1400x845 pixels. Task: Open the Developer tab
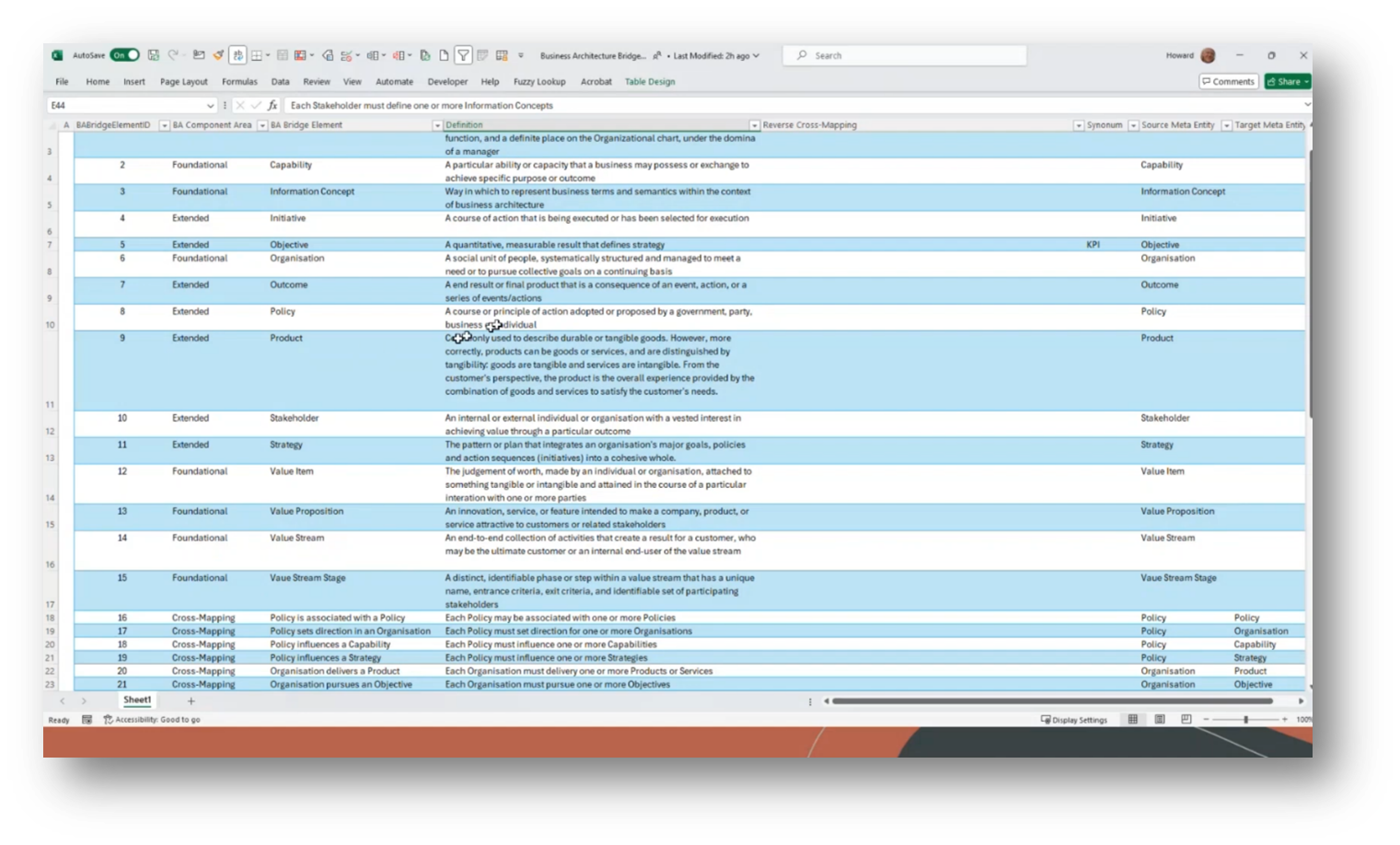[x=447, y=81]
